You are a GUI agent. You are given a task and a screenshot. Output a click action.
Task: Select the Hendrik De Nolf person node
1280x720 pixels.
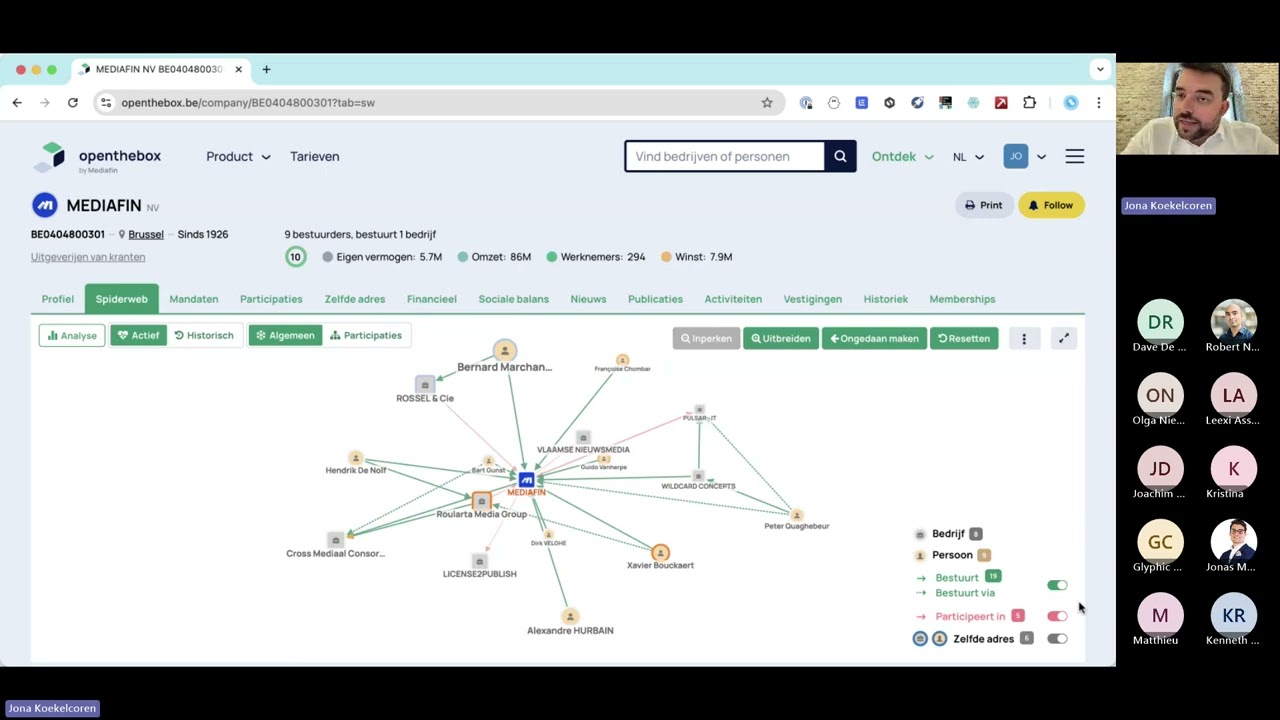pos(355,458)
